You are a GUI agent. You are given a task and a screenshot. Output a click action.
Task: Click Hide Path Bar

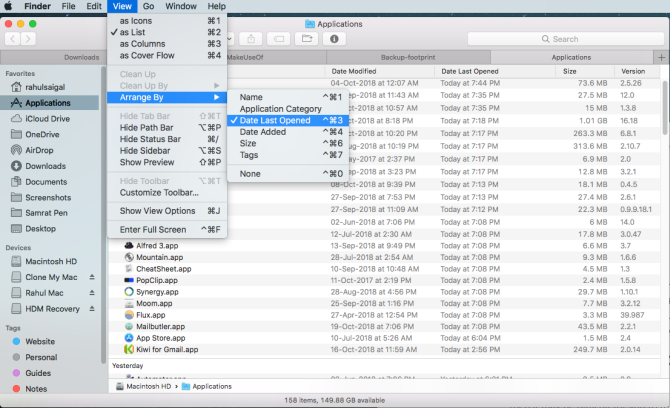tap(167, 128)
